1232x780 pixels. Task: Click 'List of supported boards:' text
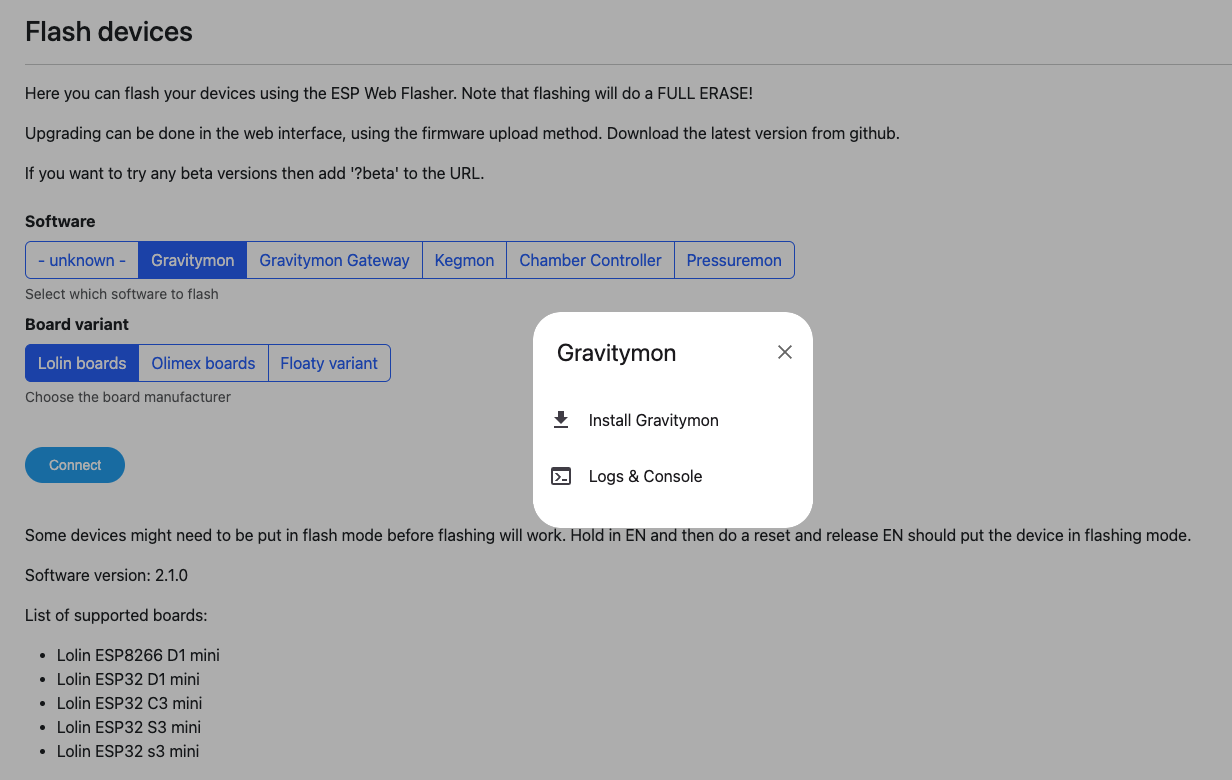(x=116, y=615)
